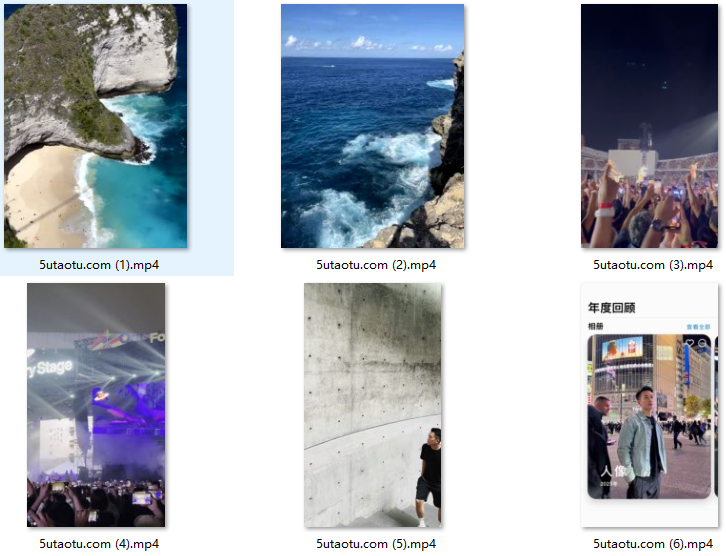
Task: Click the 5utaotu.com (2).mp4 filename
Action: click(x=376, y=265)
